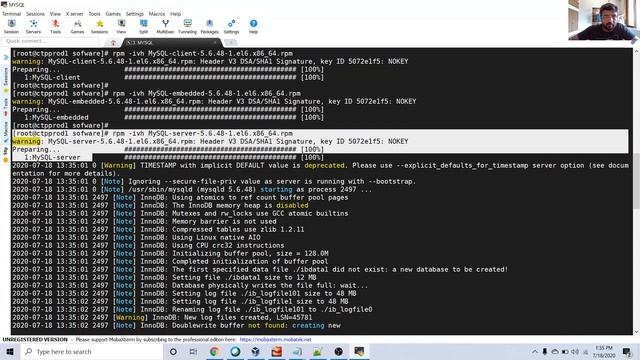Open the Servers toolbar icon
This screenshot has height=360, width=640.
pyautogui.click(x=33, y=27)
